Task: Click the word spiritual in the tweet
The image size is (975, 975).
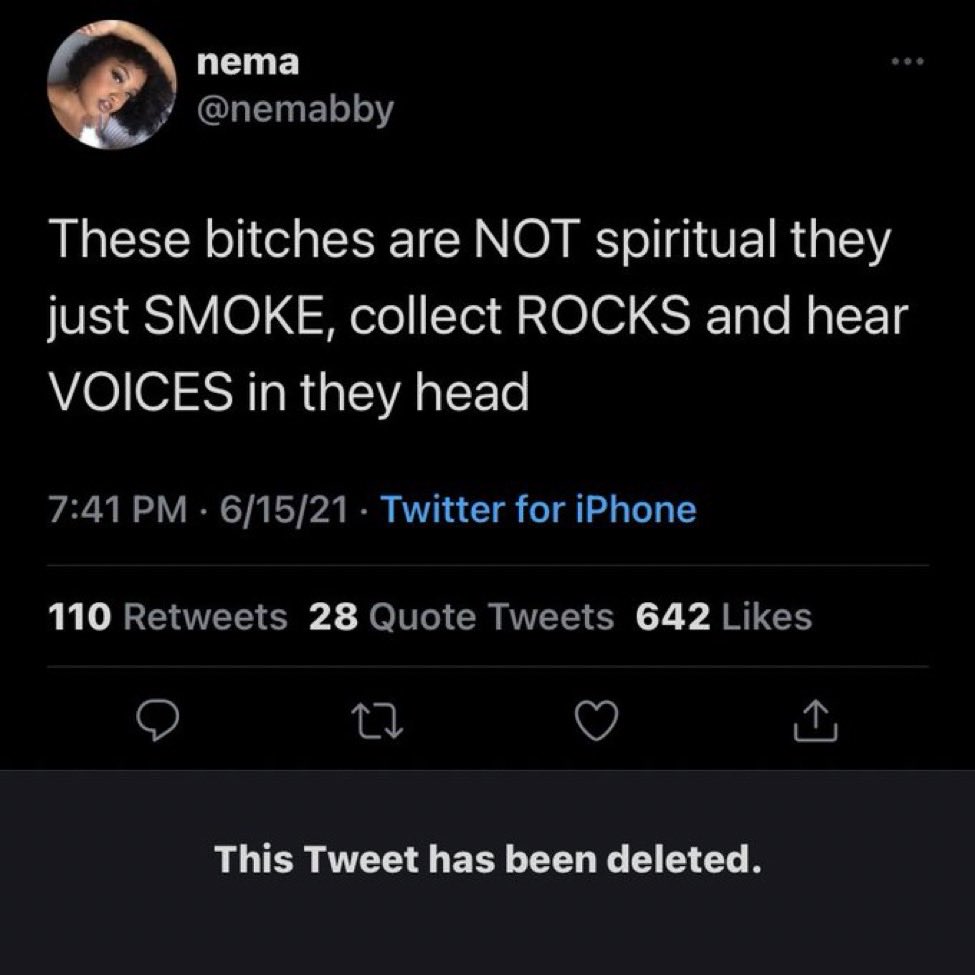Action: pos(686,242)
